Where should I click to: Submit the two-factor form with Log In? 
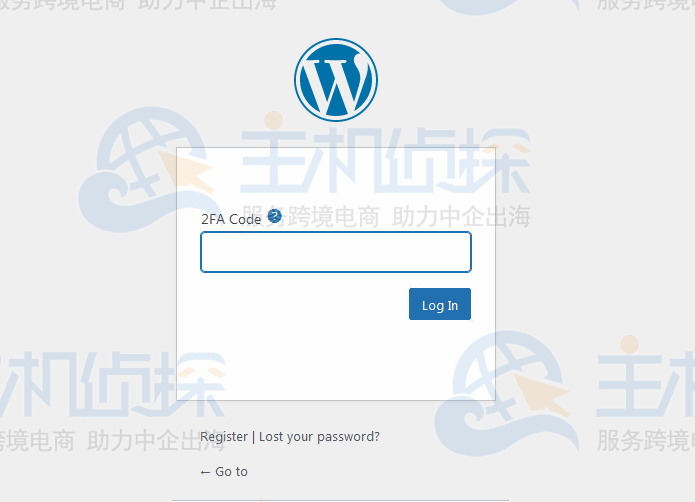[440, 304]
